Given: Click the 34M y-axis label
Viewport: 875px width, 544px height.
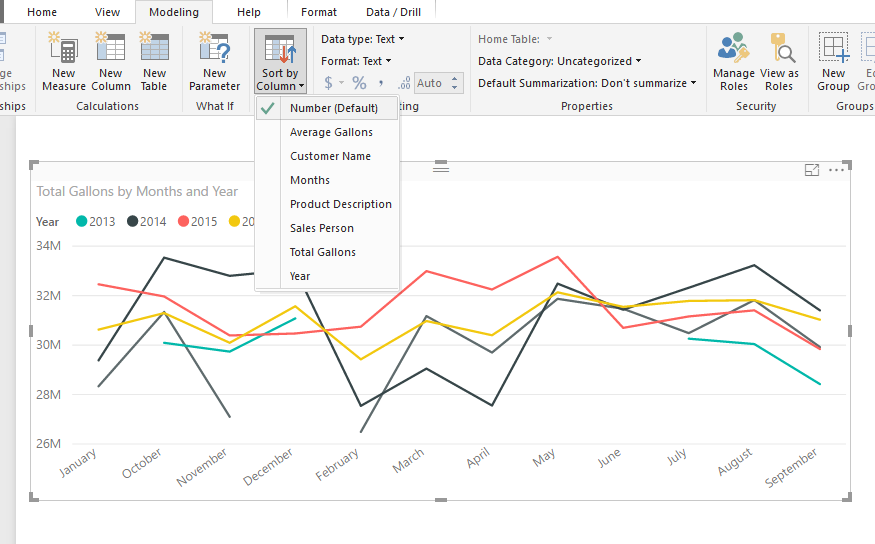Looking at the screenshot, I should coord(48,245).
